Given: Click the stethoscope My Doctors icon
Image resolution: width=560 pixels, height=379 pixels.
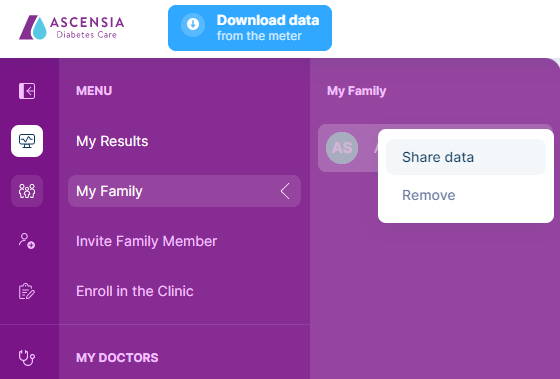Looking at the screenshot, I should point(27,358).
